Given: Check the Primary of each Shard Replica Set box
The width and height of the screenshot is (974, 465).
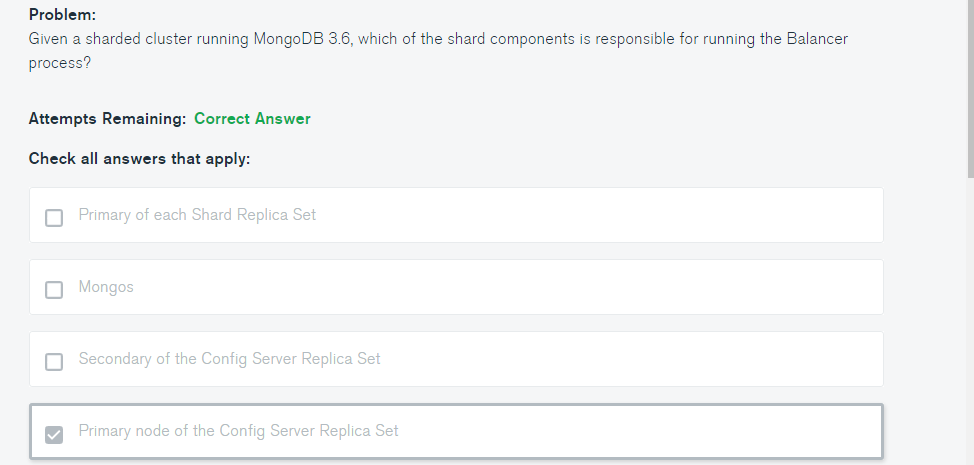Looking at the screenshot, I should pos(54,217).
